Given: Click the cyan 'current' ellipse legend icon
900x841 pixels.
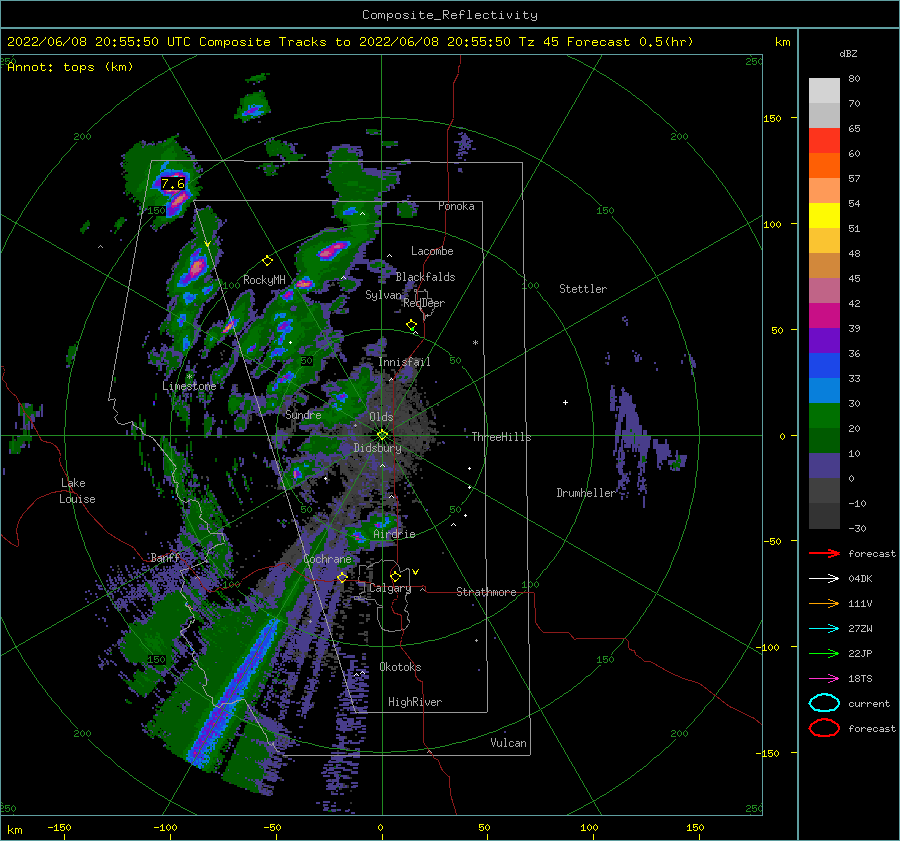Looking at the screenshot, I should click(x=824, y=703).
